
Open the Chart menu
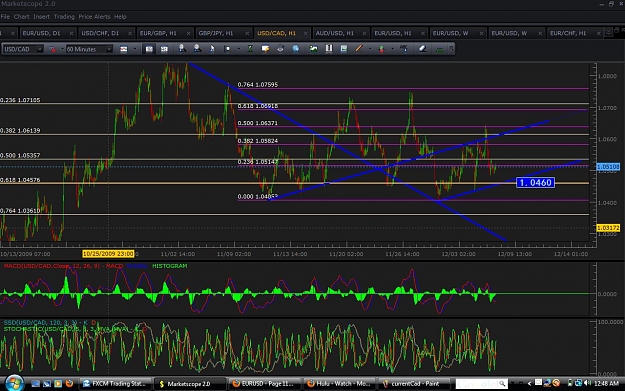(22, 17)
